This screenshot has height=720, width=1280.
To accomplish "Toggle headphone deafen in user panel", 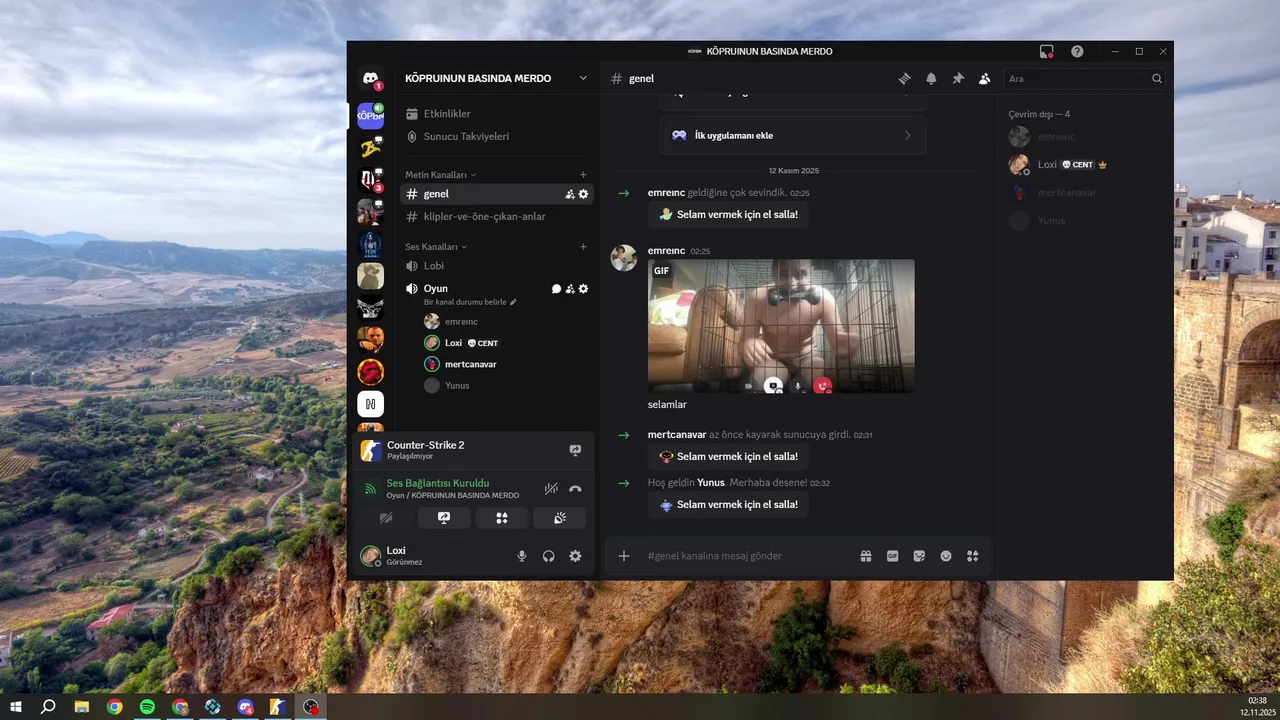I will click(549, 556).
